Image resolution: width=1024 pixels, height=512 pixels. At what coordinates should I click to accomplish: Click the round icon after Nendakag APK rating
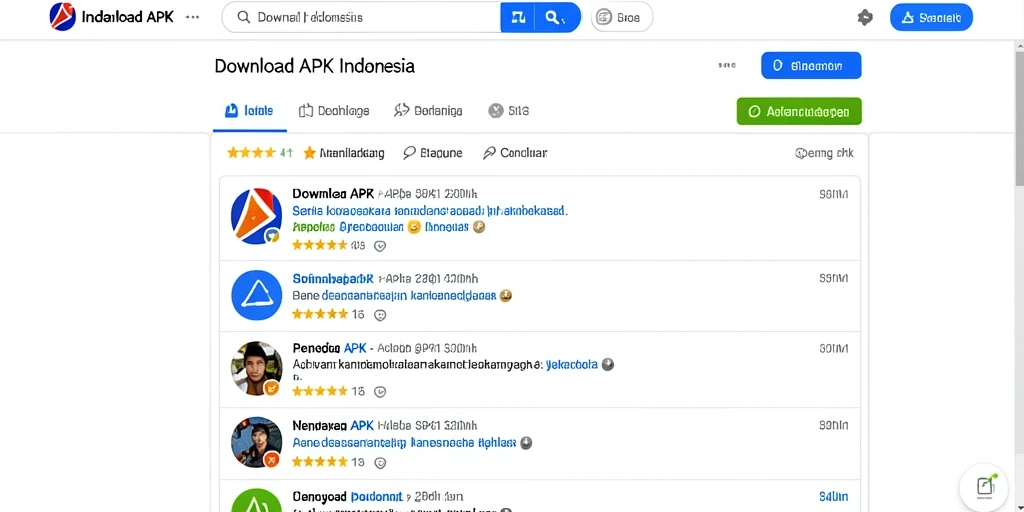point(380,462)
